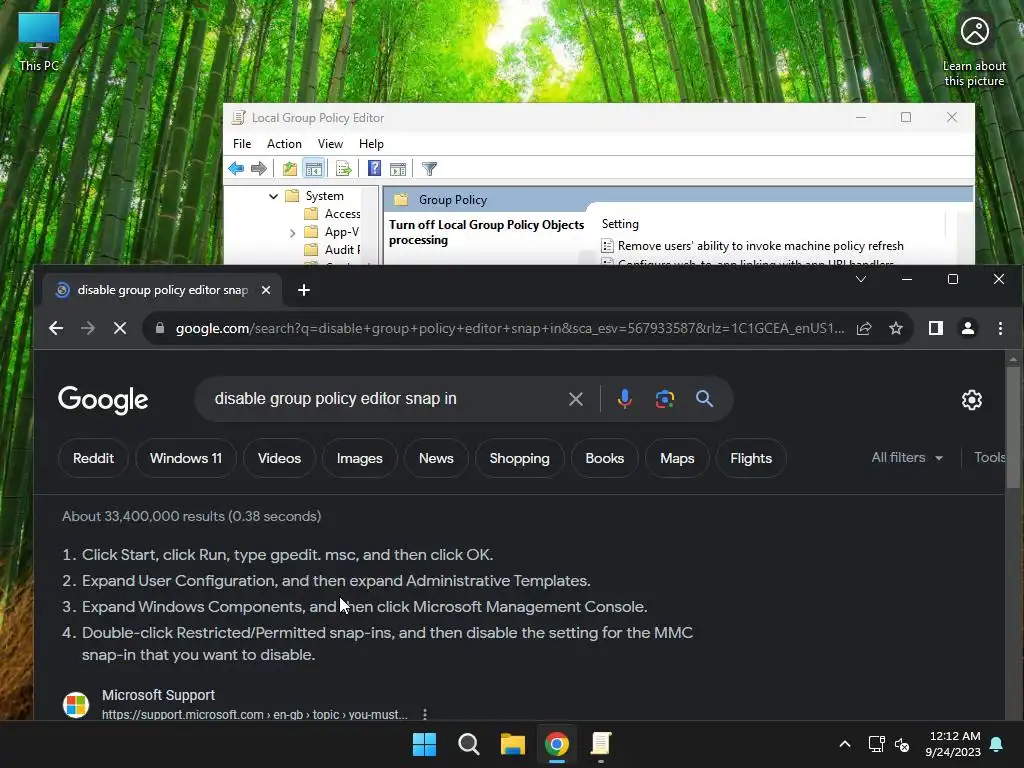Click the Chrome address bar URL

(510, 328)
